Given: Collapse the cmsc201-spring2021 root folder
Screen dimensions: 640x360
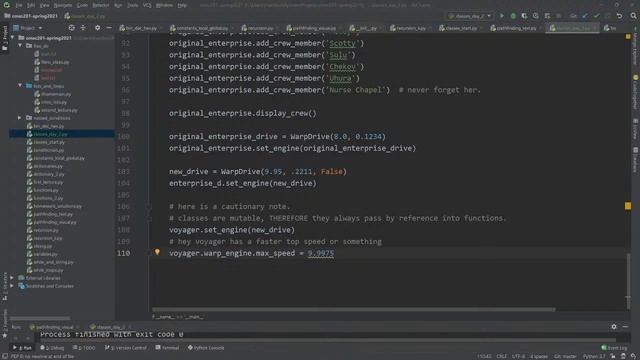Looking at the screenshot, I should (x=13, y=38).
